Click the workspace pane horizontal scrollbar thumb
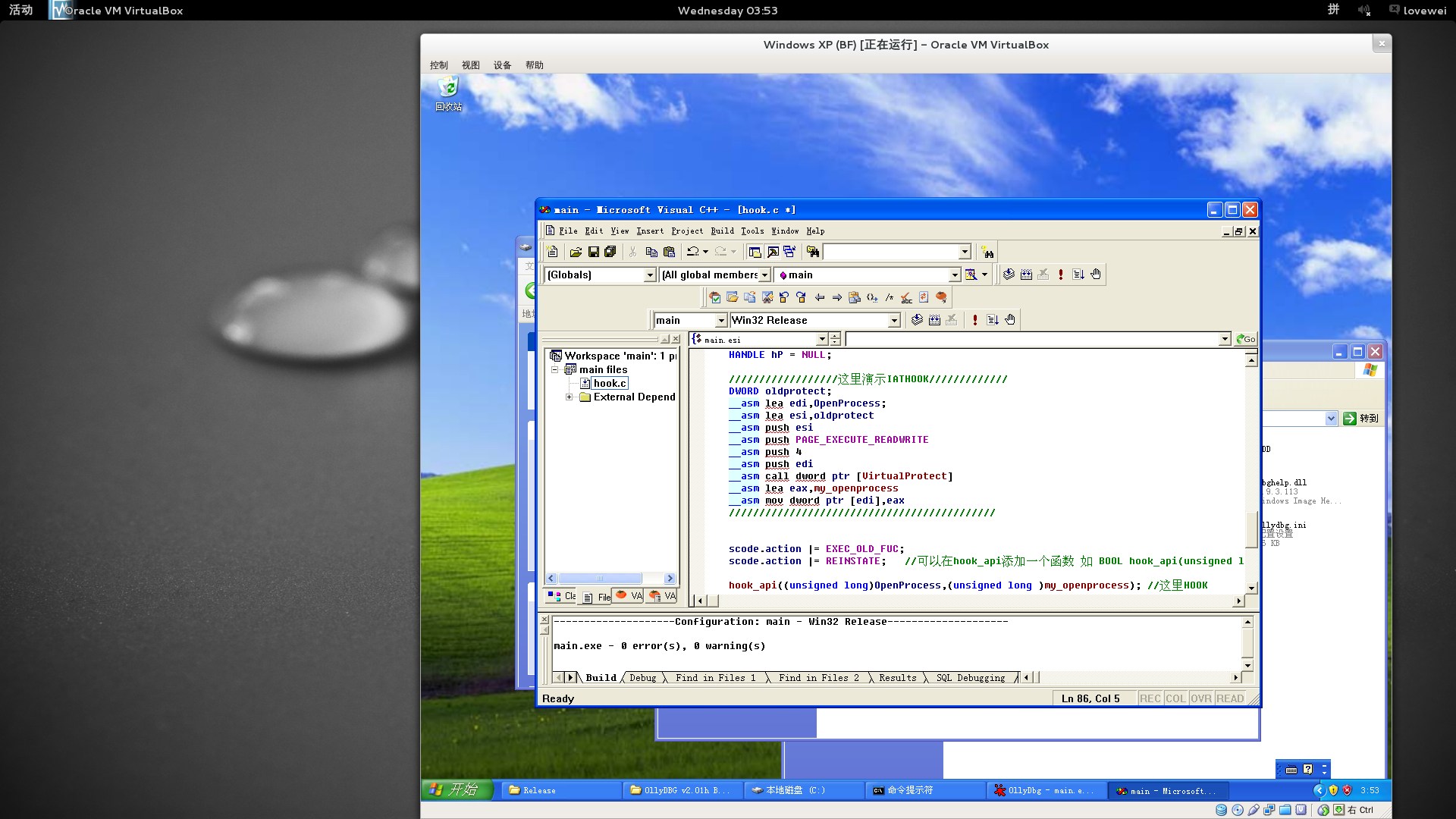The image size is (1456, 819). pos(600,579)
